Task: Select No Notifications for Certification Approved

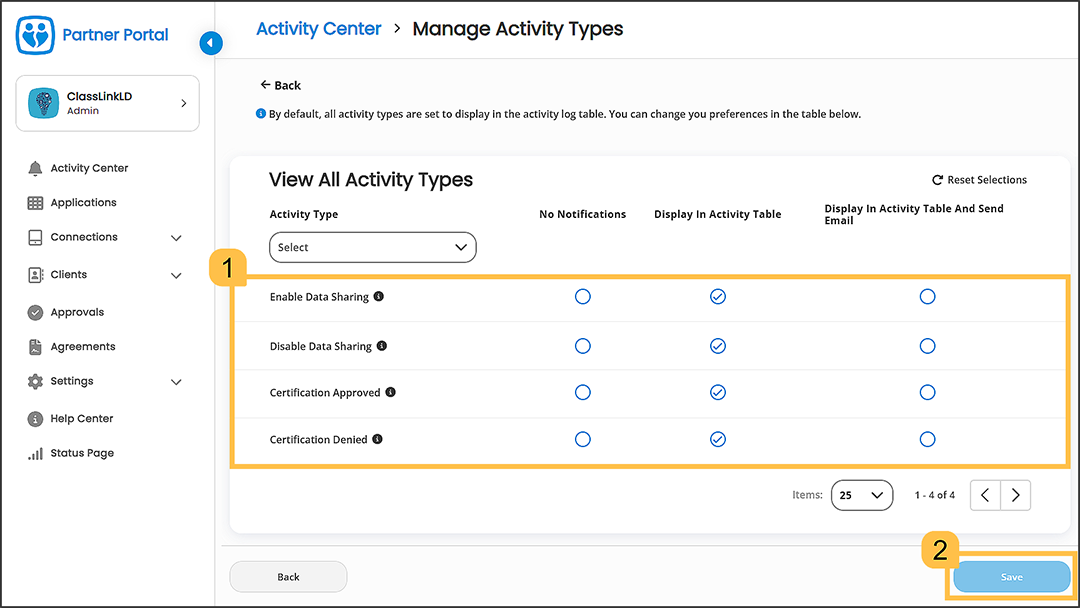Action: tap(583, 393)
